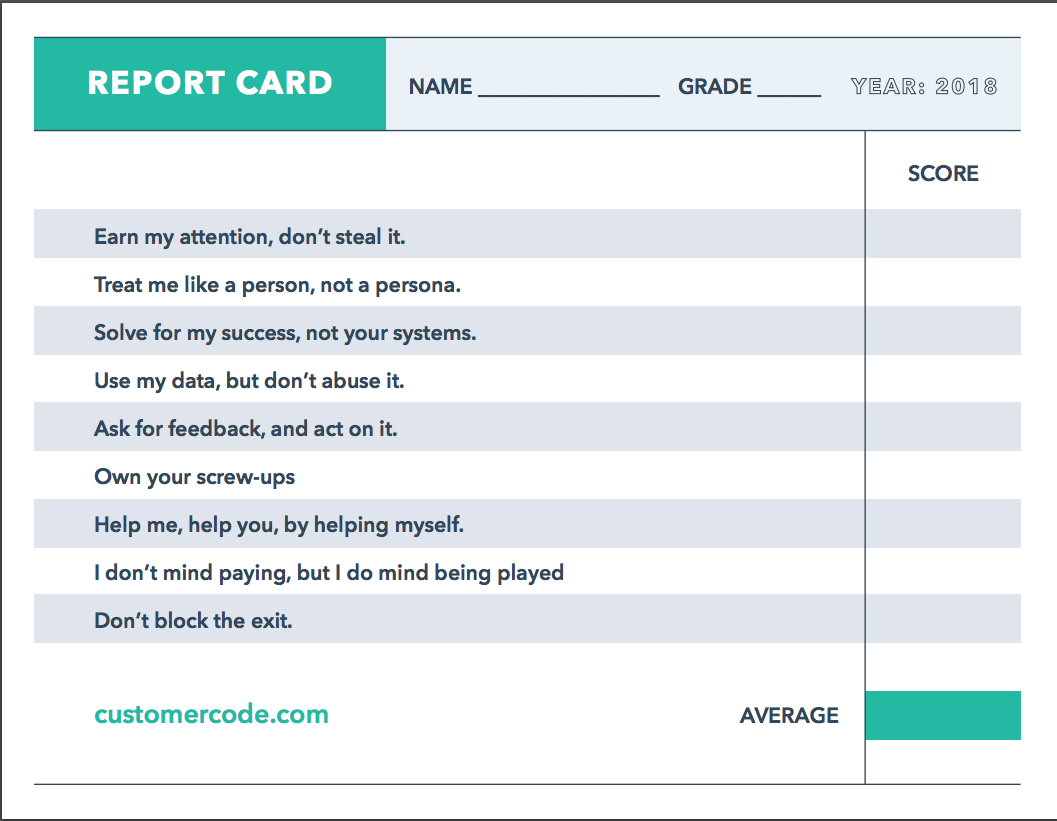Screen dimensions: 1057x821
Task: Select score cell for Earn my attention row
Action: 943,234
